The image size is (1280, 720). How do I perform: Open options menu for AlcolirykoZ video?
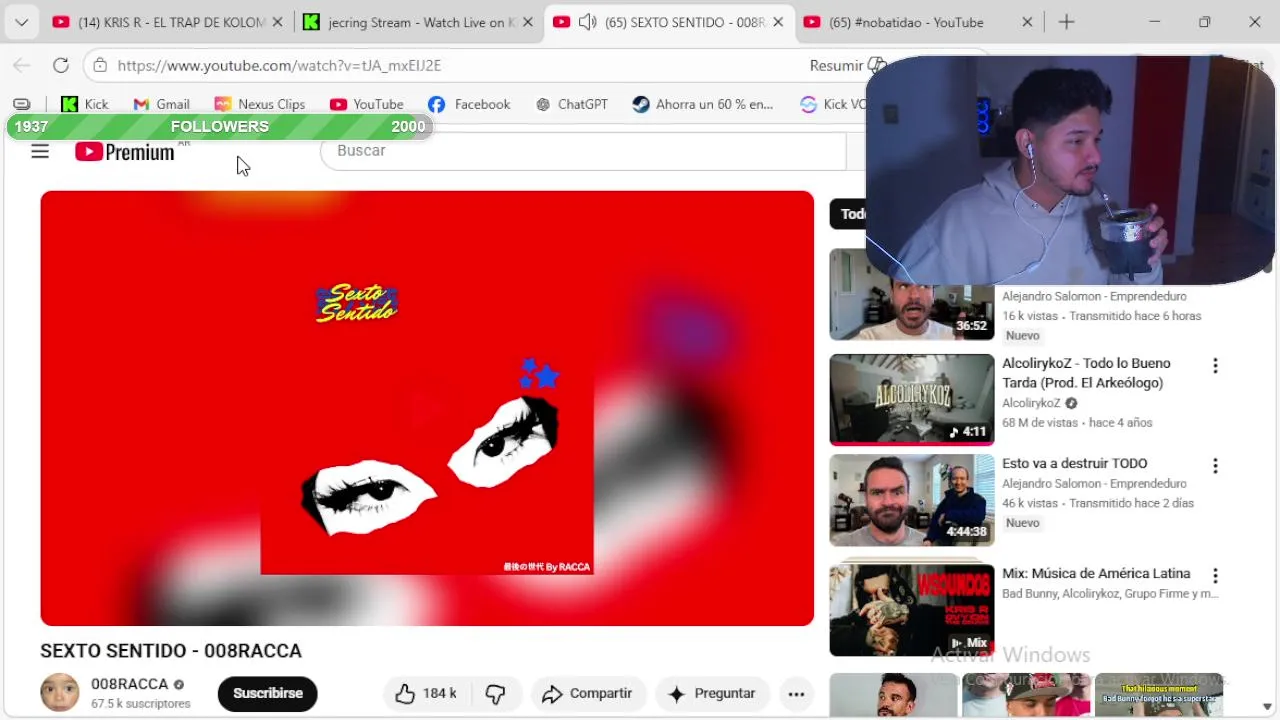coord(1215,366)
